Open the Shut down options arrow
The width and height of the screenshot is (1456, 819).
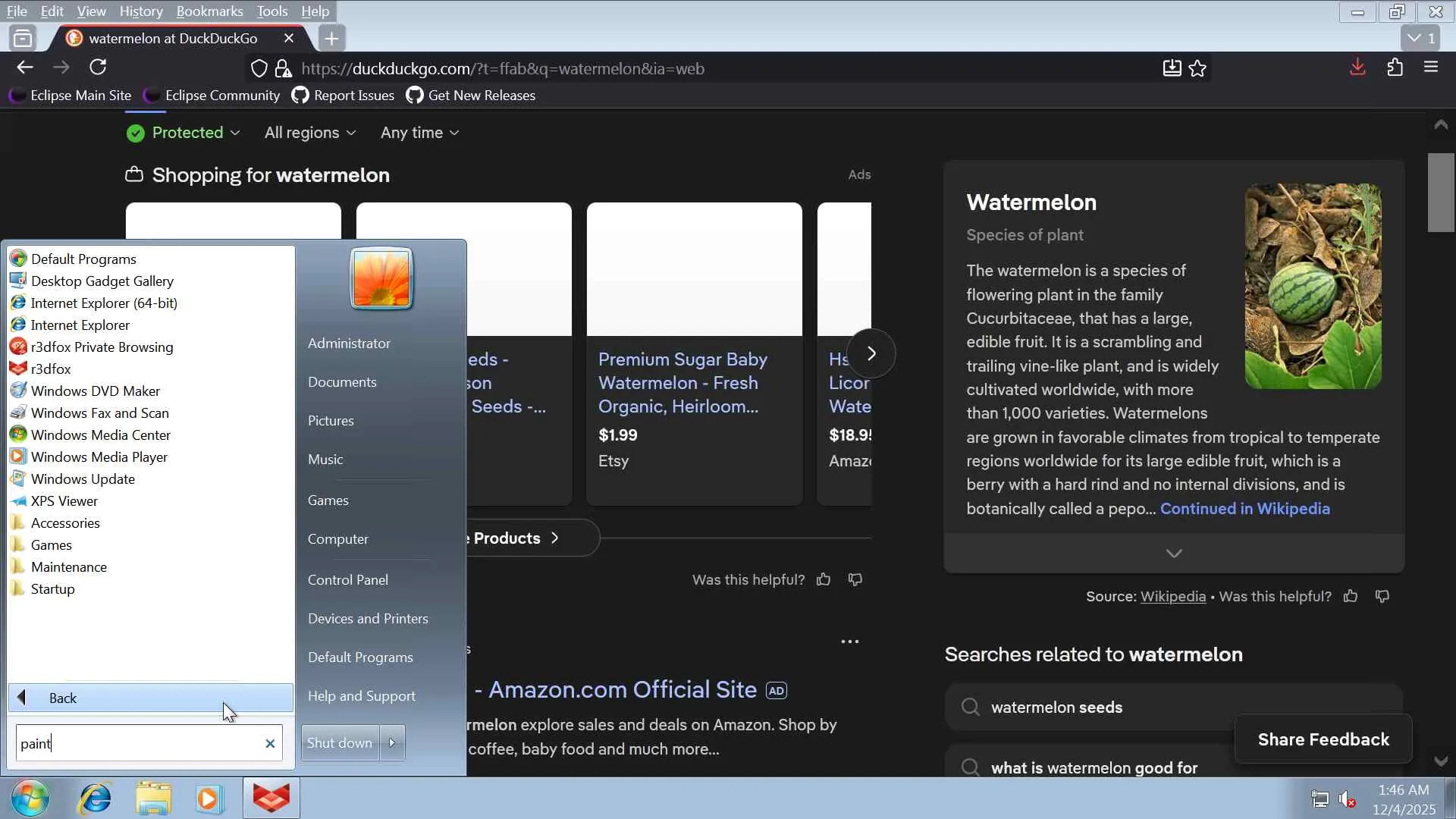pyautogui.click(x=392, y=742)
